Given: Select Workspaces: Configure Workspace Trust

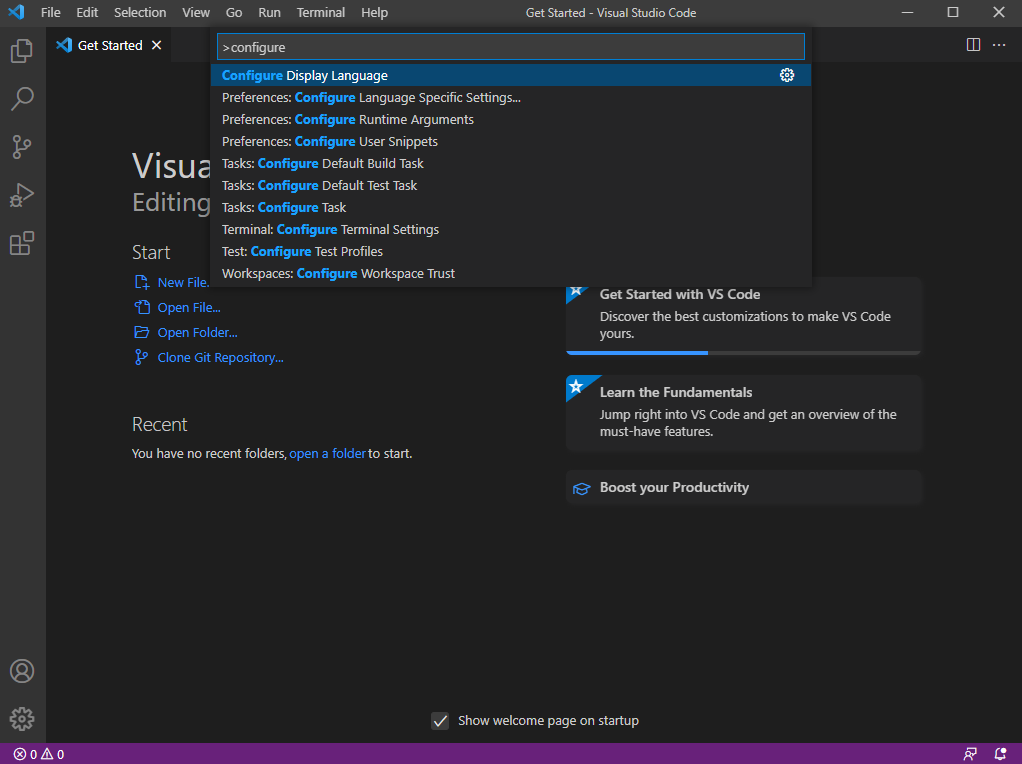Looking at the screenshot, I should point(511,273).
